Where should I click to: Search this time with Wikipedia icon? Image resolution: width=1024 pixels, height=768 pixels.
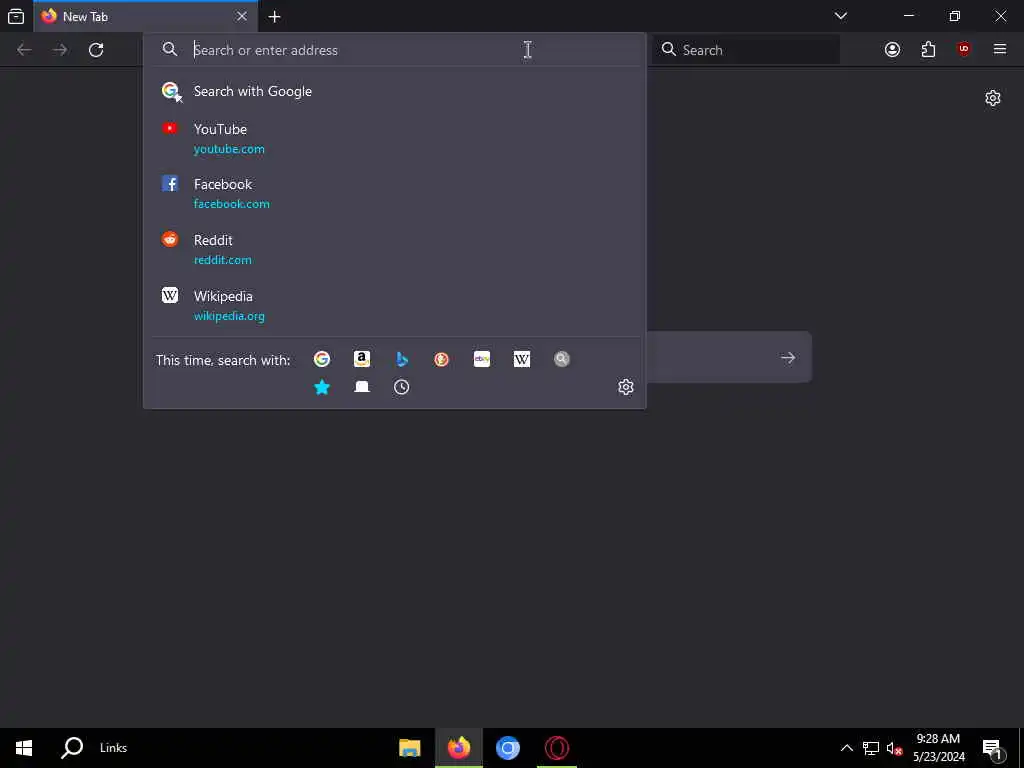pos(522,359)
